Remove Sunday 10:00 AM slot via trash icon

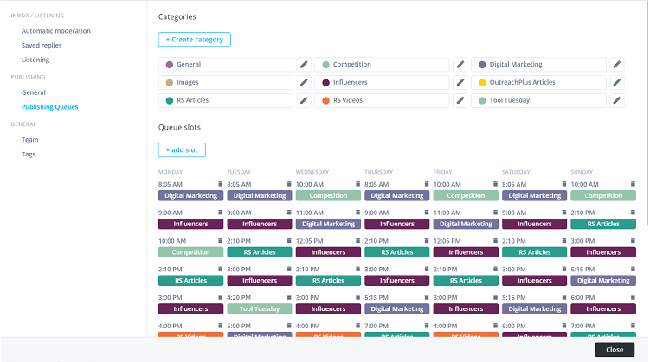tap(633, 184)
